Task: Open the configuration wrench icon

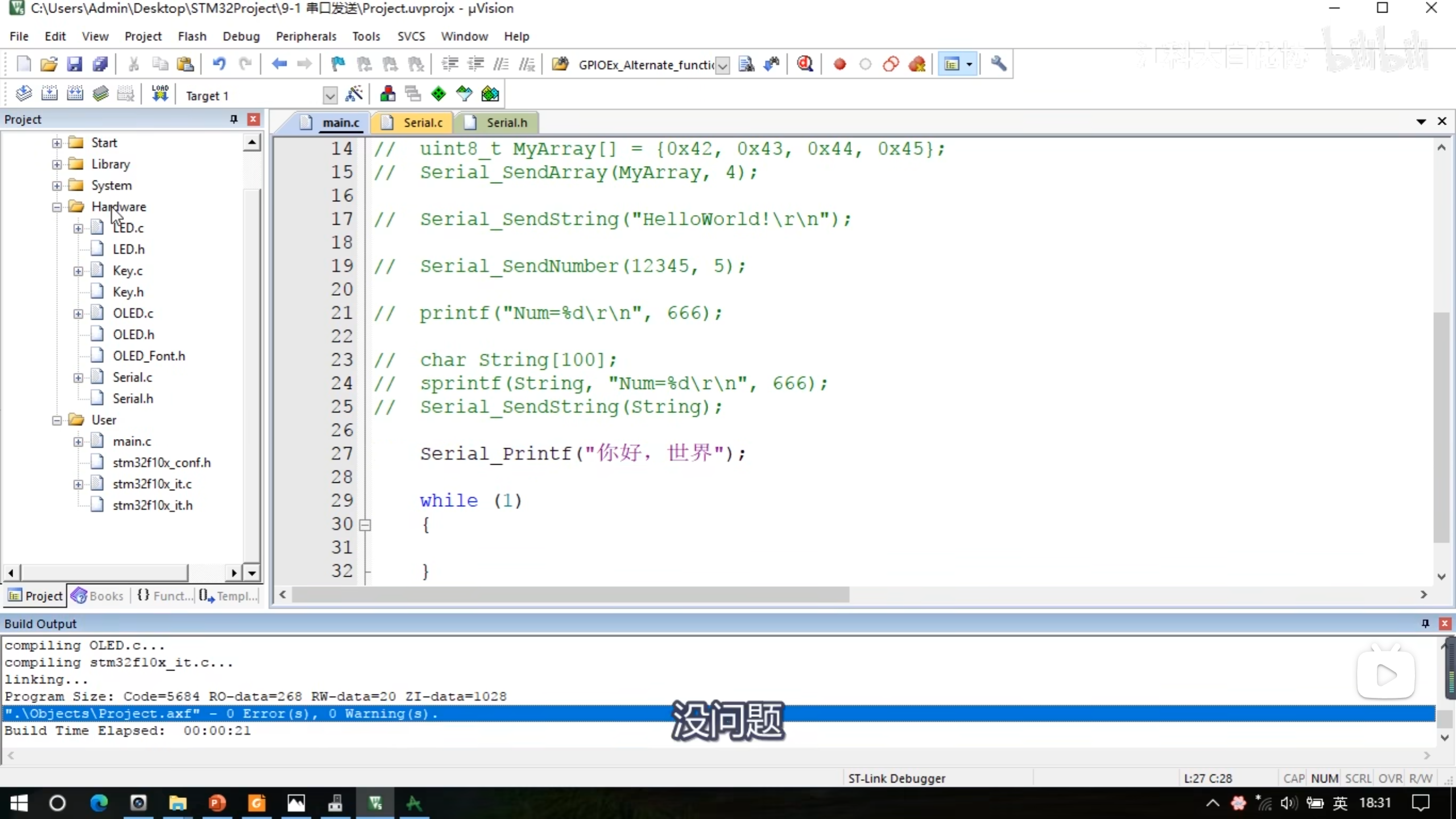Action: (998, 64)
